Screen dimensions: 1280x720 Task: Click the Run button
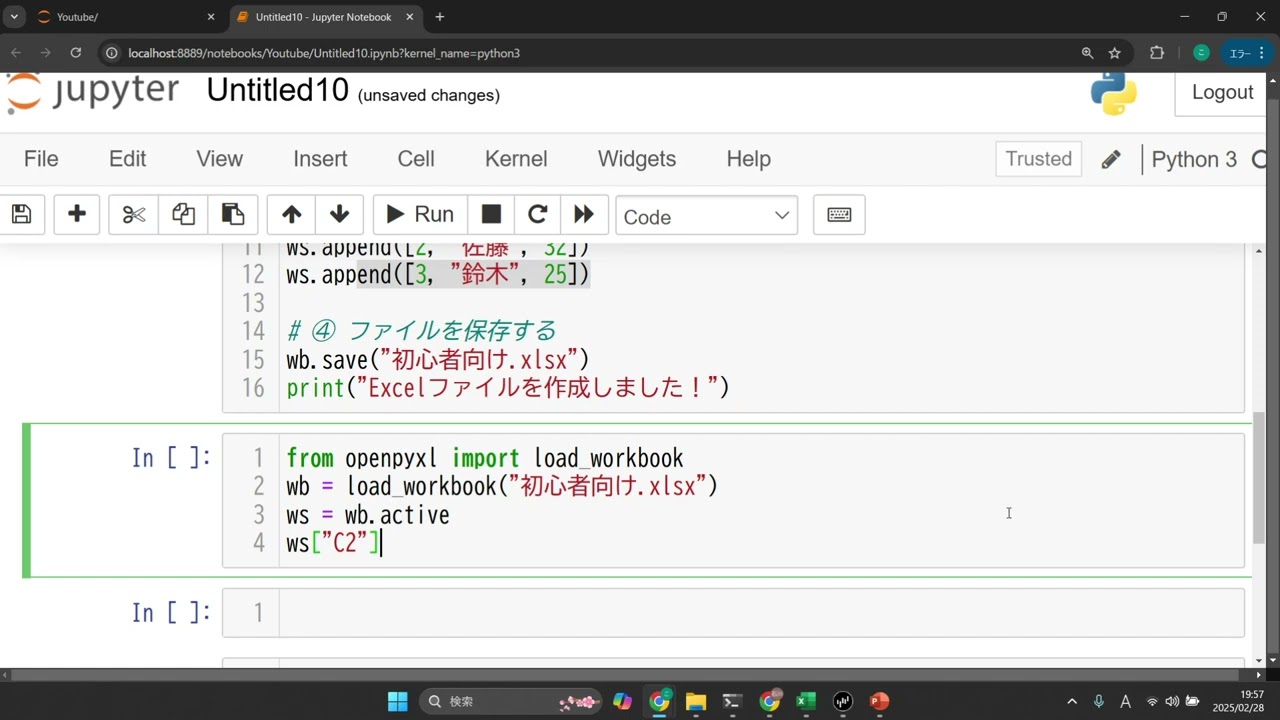420,215
